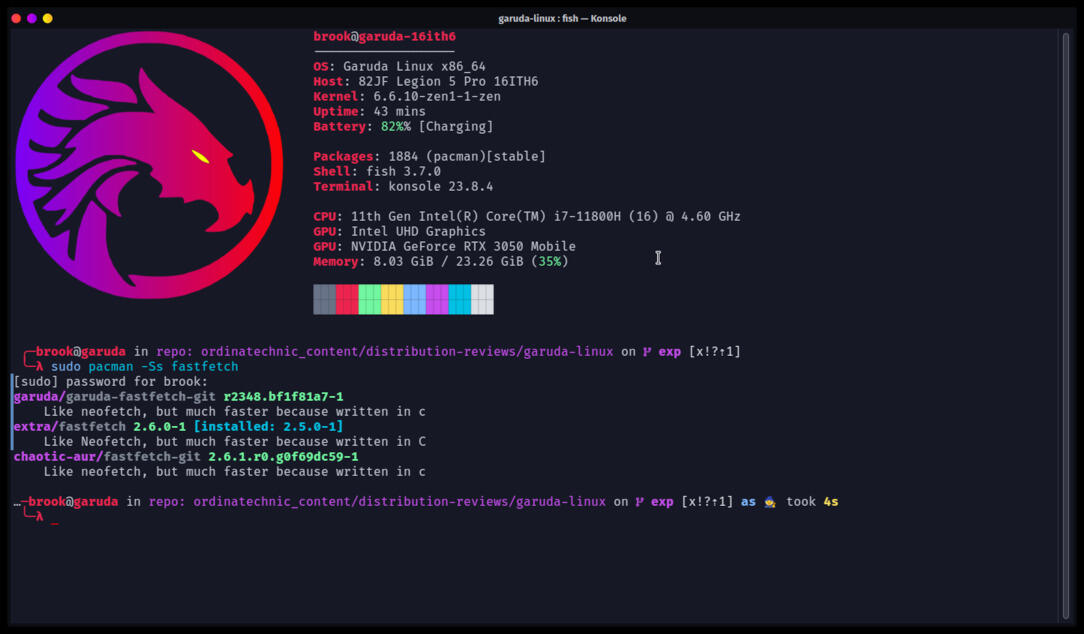
Task: Click the git branch icon in the last prompt
Action: 639,502
